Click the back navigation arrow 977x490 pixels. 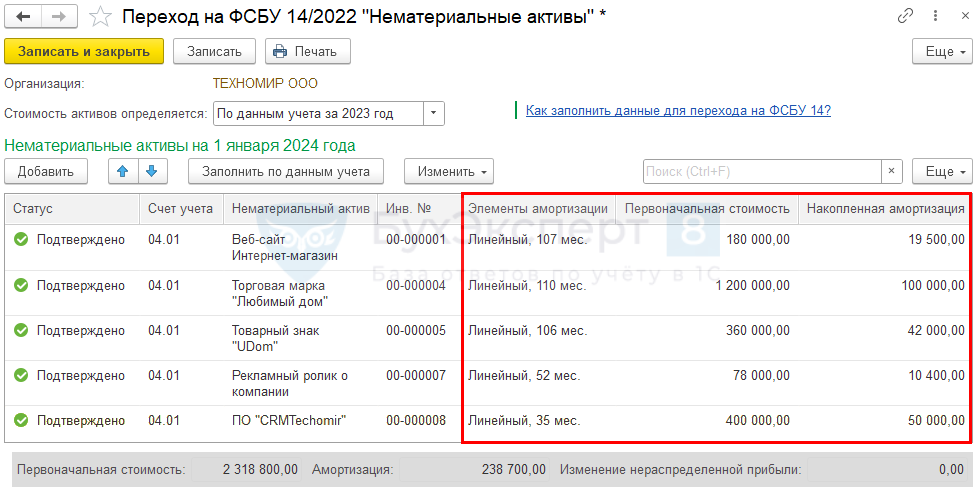click(23, 16)
